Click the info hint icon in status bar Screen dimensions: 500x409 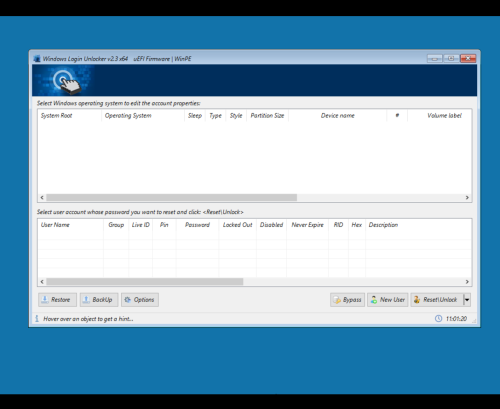pyautogui.click(x=37, y=319)
